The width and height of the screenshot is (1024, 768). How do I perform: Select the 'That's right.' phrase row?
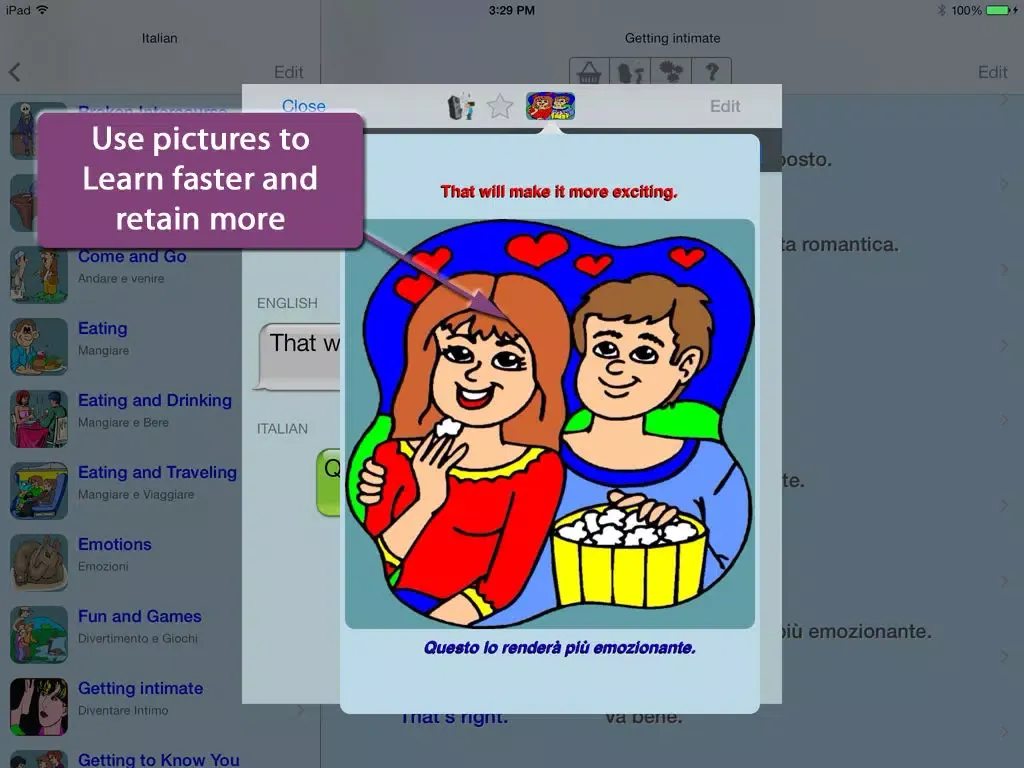(672, 730)
